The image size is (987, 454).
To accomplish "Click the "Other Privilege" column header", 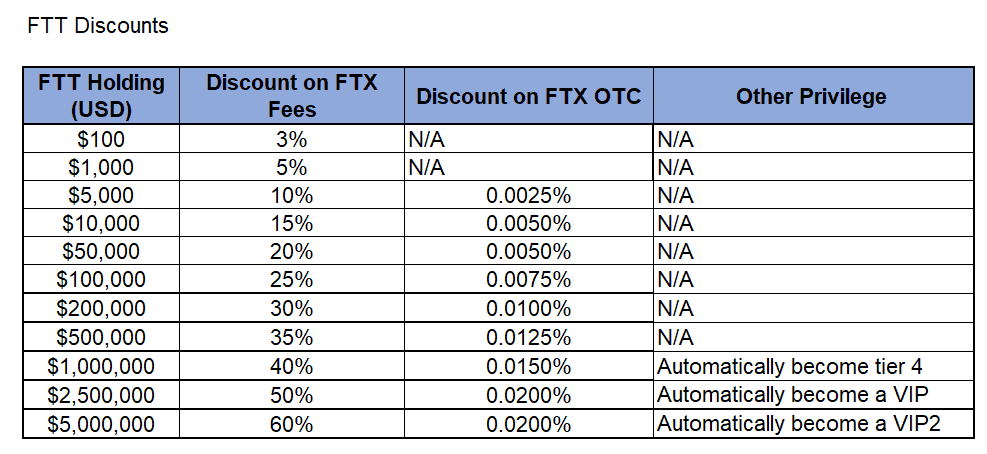I will 811,97.
